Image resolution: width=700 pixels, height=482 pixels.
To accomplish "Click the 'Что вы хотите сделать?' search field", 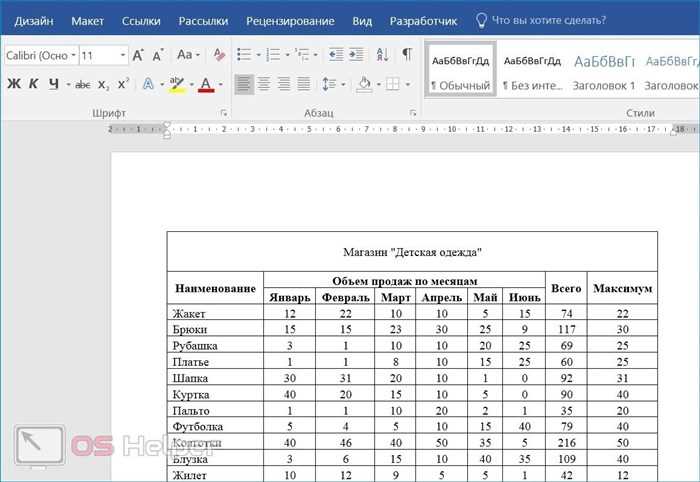I will (x=549, y=21).
